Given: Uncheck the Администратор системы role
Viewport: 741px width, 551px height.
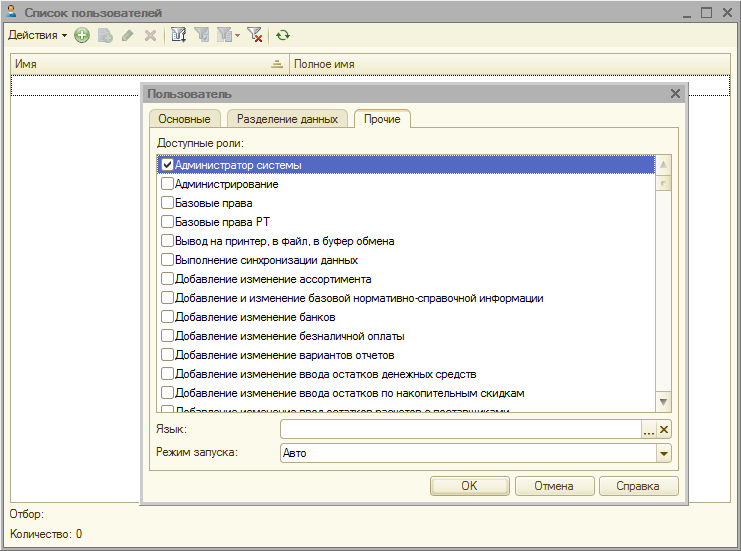Looking at the screenshot, I should 168,165.
